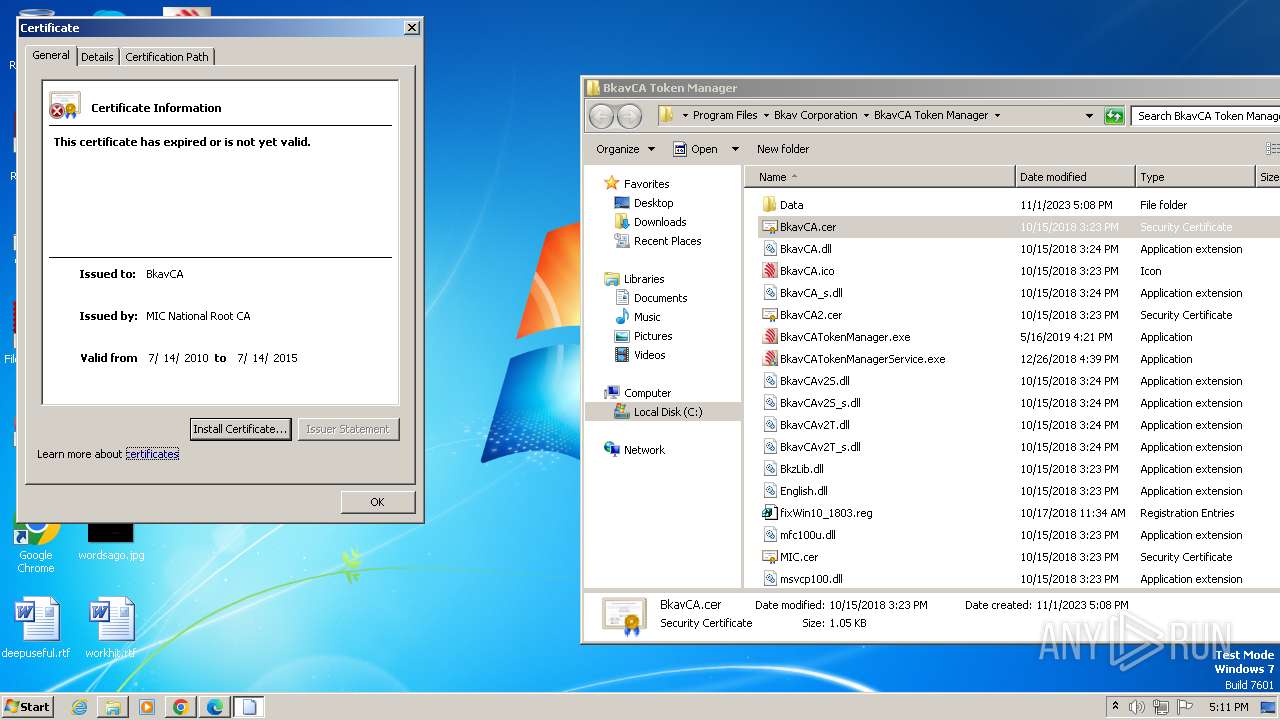
Task: Sort files by Name column header
Action: (x=880, y=177)
